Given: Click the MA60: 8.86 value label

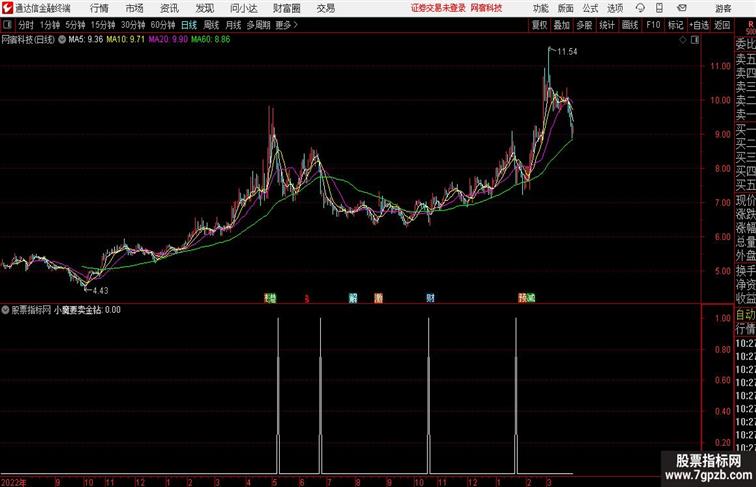Looking at the screenshot, I should pos(211,40).
